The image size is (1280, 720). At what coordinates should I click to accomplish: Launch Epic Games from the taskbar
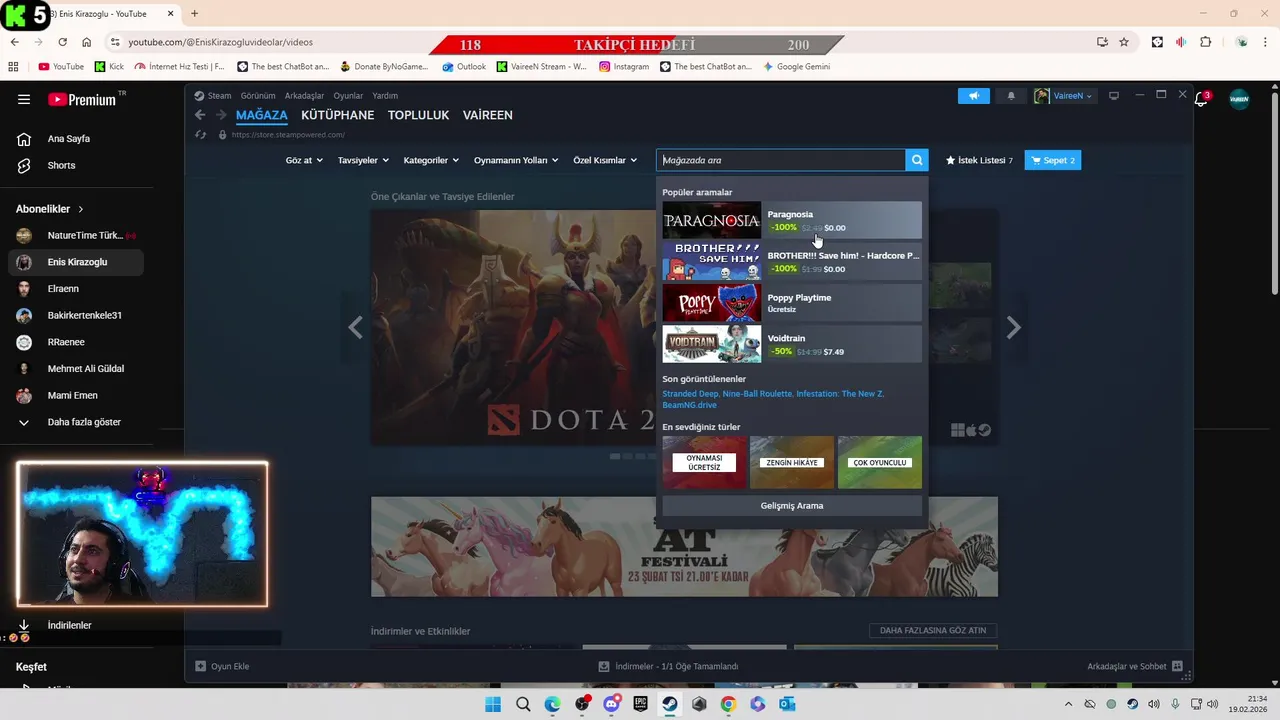[x=640, y=704]
